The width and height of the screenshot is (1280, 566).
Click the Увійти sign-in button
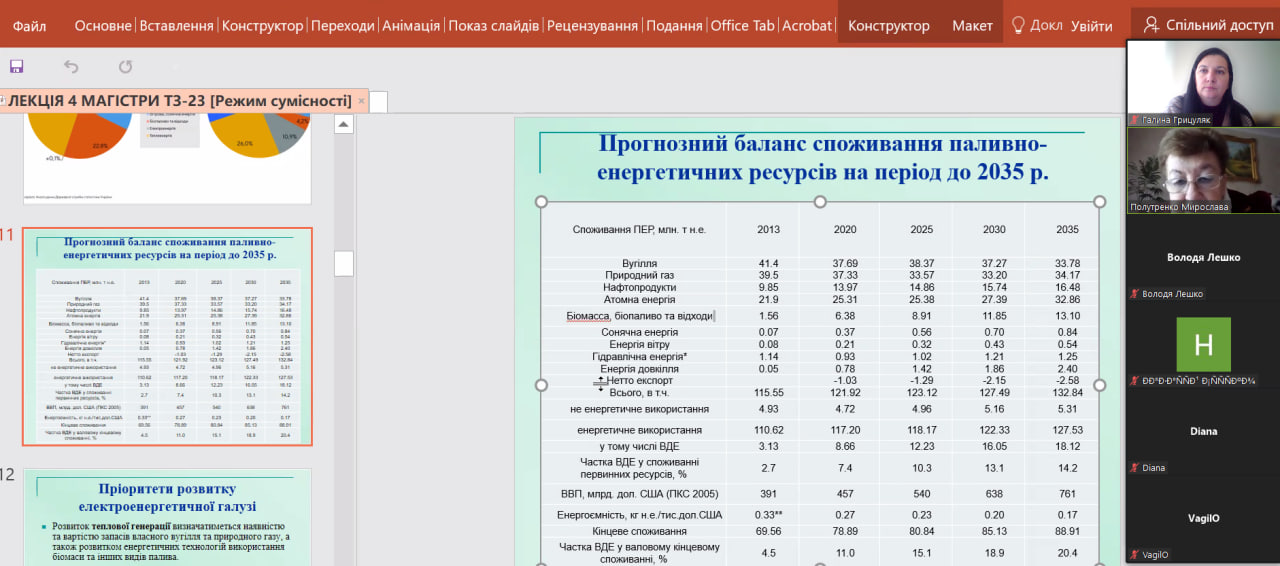[1091, 26]
